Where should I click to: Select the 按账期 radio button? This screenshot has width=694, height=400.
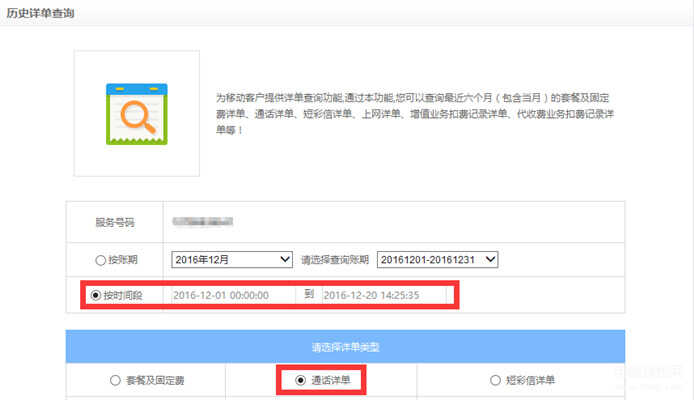tap(100, 260)
